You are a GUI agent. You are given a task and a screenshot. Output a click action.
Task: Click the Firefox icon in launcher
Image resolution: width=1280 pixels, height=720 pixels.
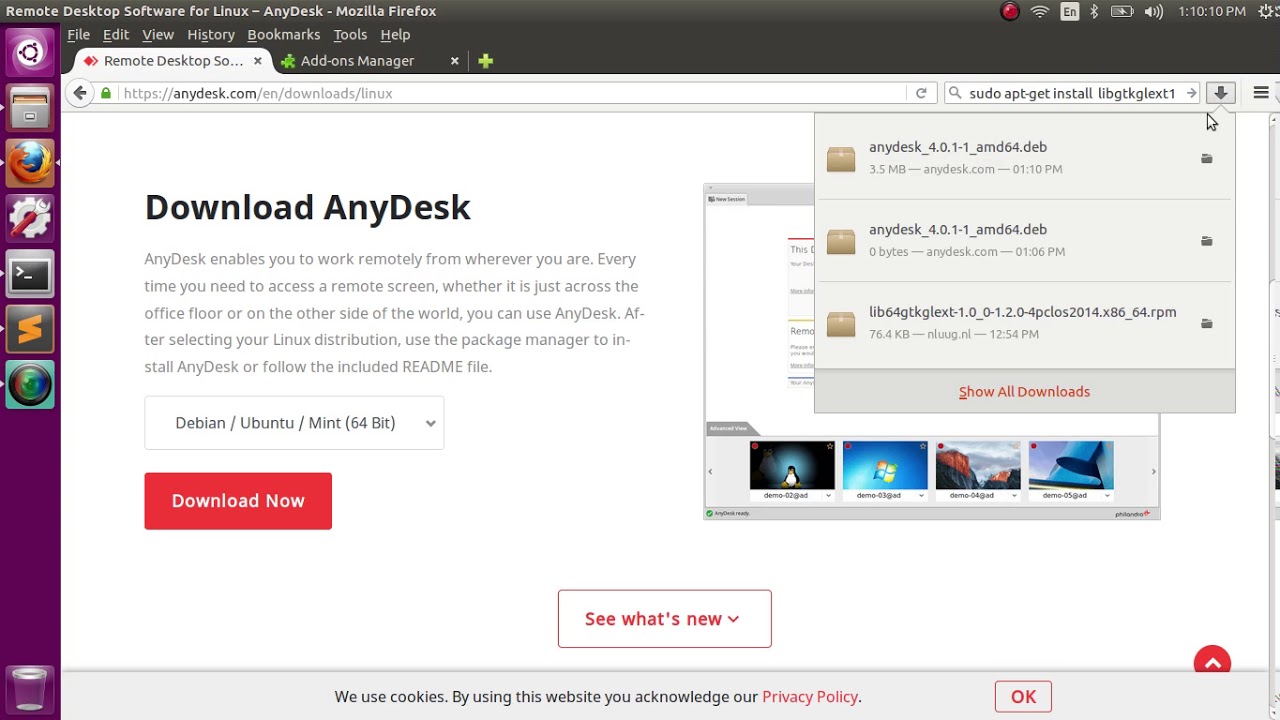[x=30, y=163]
